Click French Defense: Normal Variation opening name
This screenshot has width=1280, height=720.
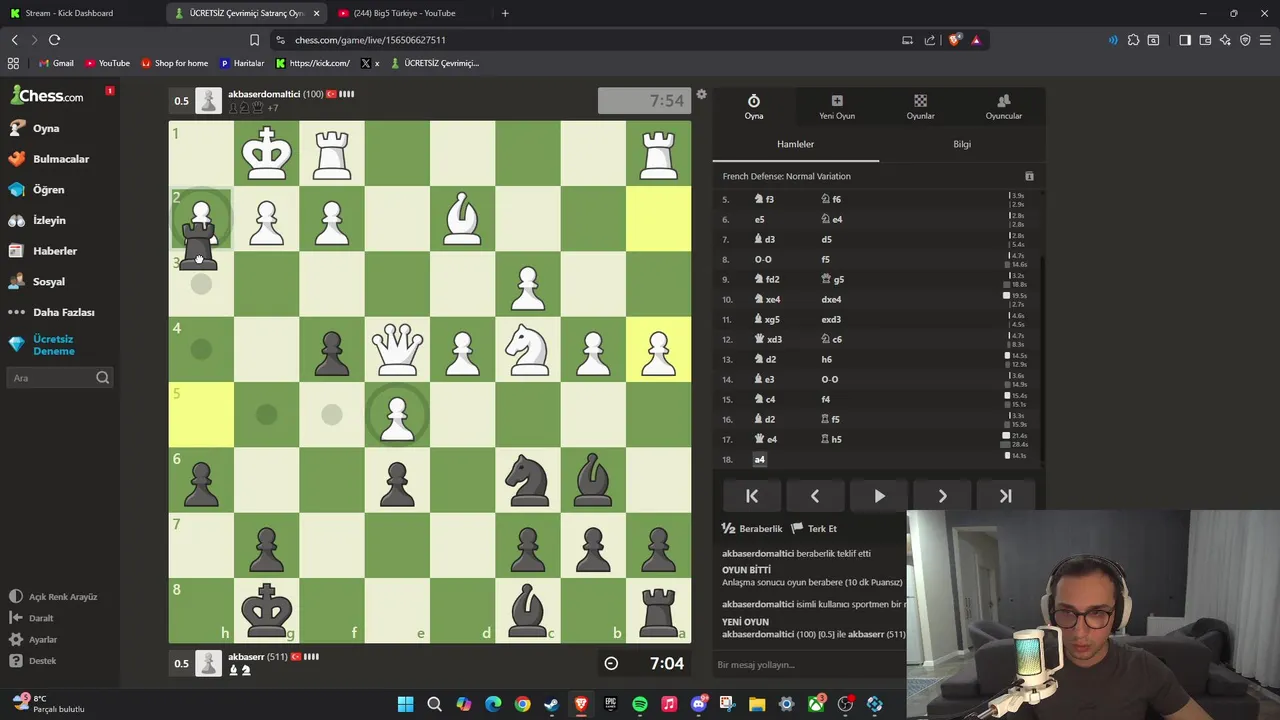787,176
